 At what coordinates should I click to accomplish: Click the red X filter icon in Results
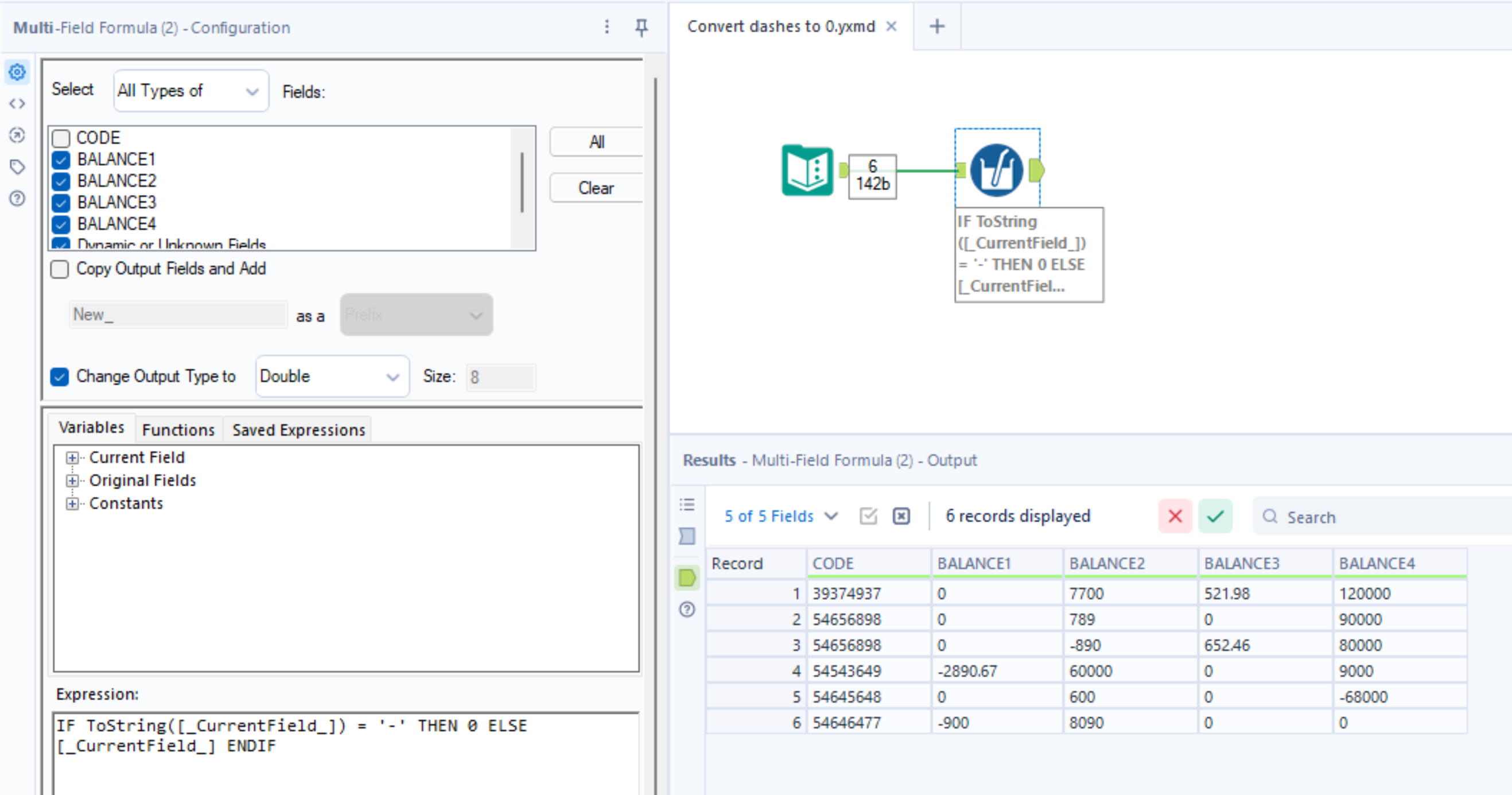click(x=1175, y=516)
